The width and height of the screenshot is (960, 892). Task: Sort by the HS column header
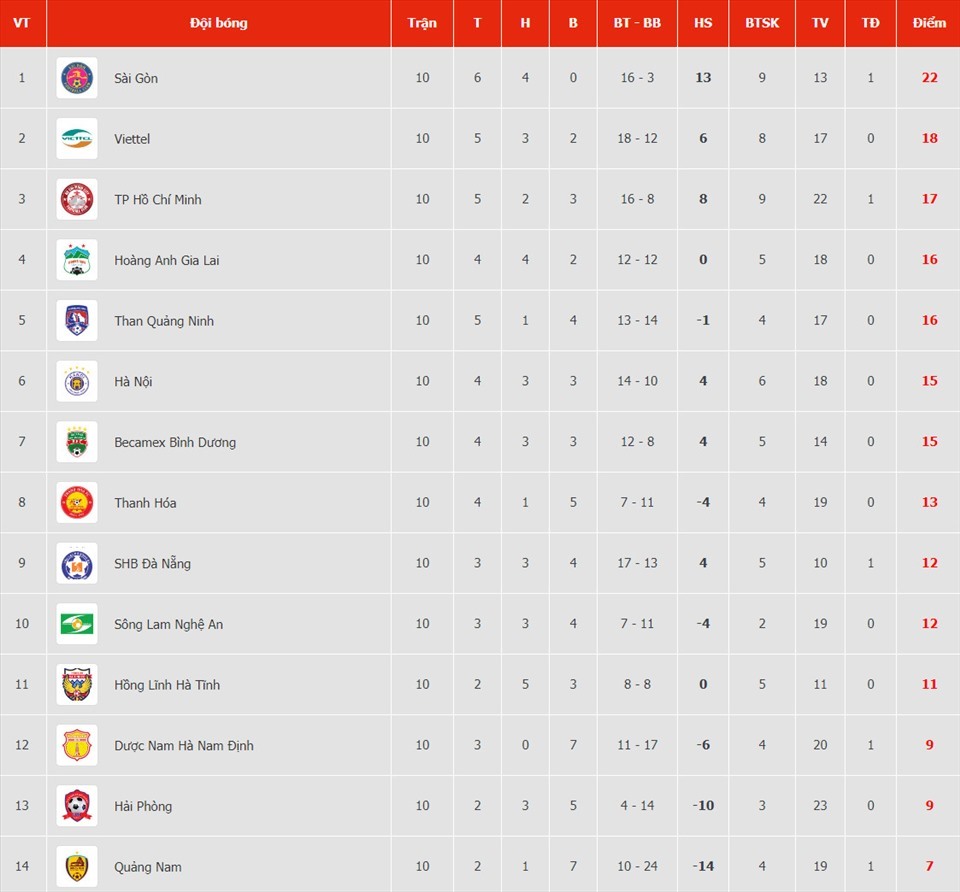703,23
